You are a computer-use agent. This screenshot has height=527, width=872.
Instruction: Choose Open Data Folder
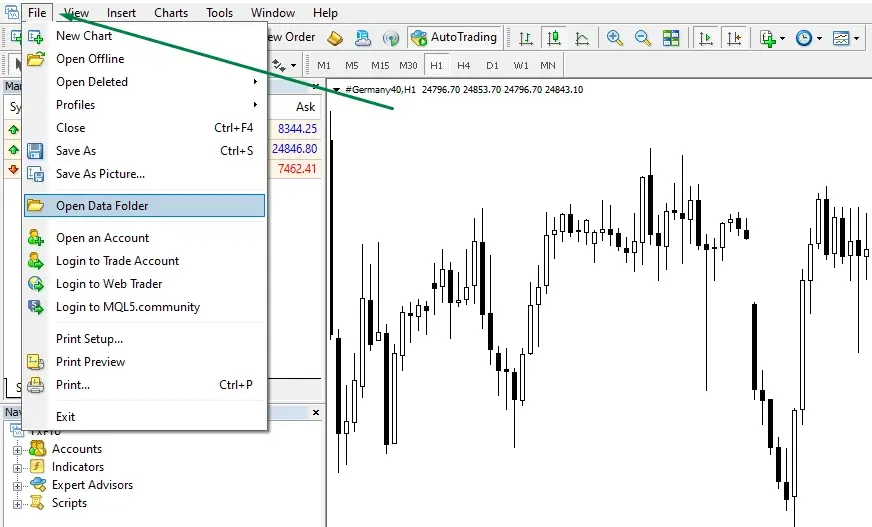point(145,206)
